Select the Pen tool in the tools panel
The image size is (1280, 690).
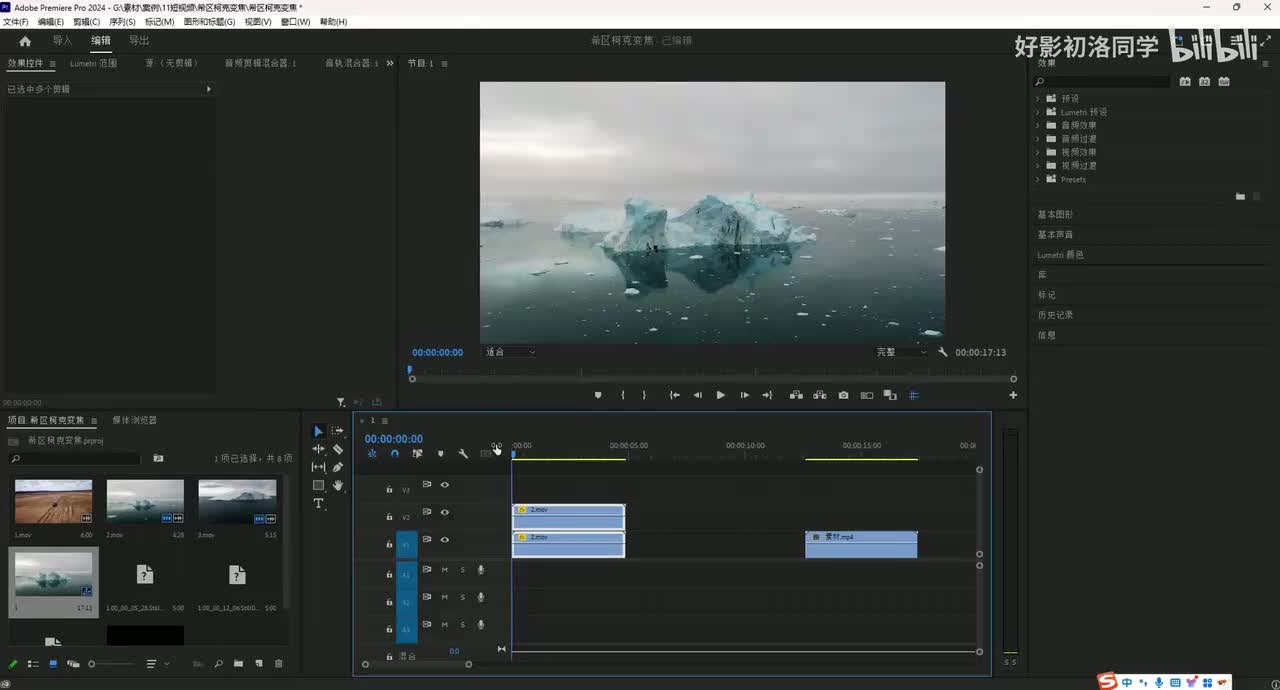[x=338, y=467]
